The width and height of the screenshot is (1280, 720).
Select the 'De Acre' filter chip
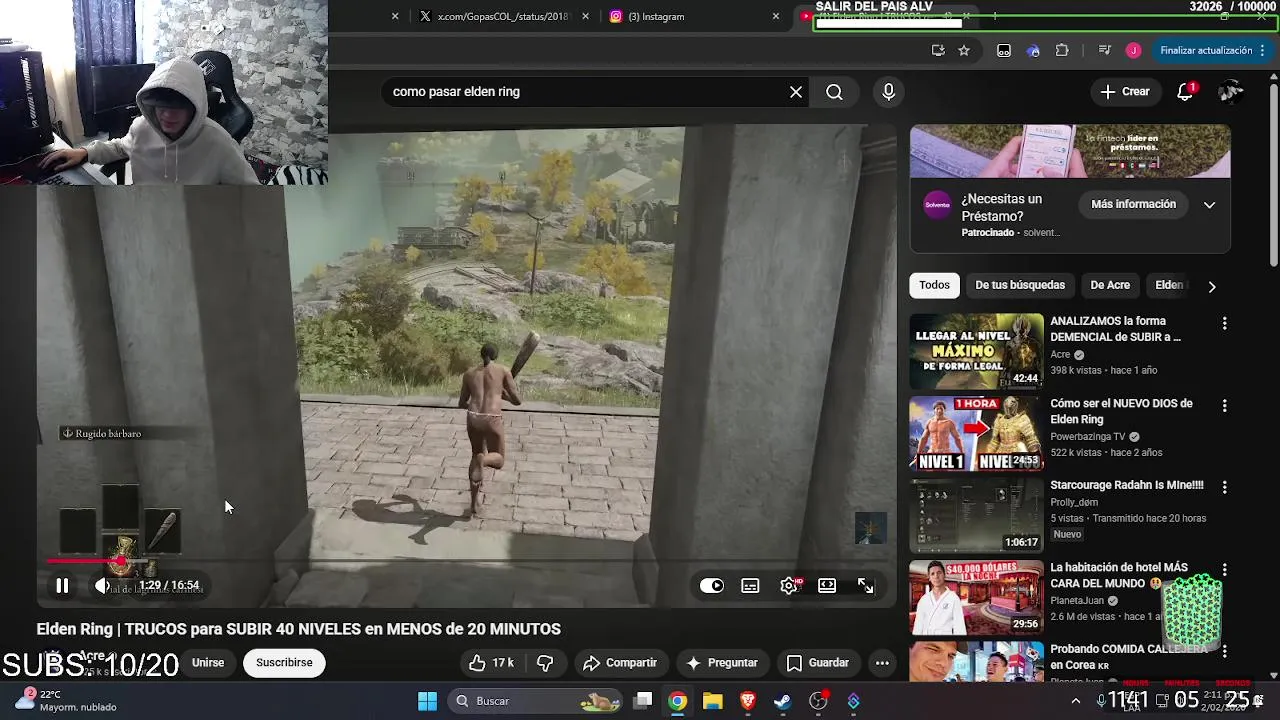click(1110, 285)
